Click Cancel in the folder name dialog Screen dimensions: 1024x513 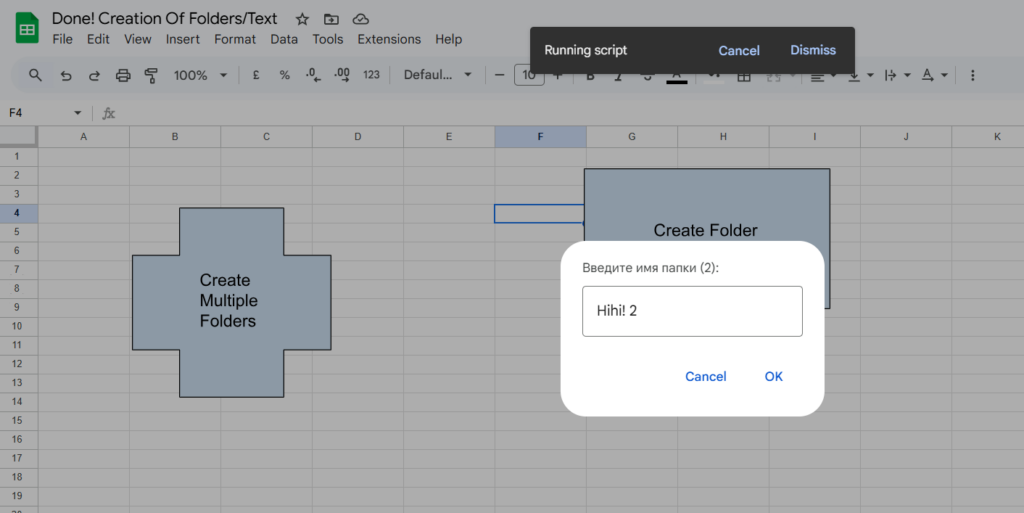pyautogui.click(x=705, y=377)
